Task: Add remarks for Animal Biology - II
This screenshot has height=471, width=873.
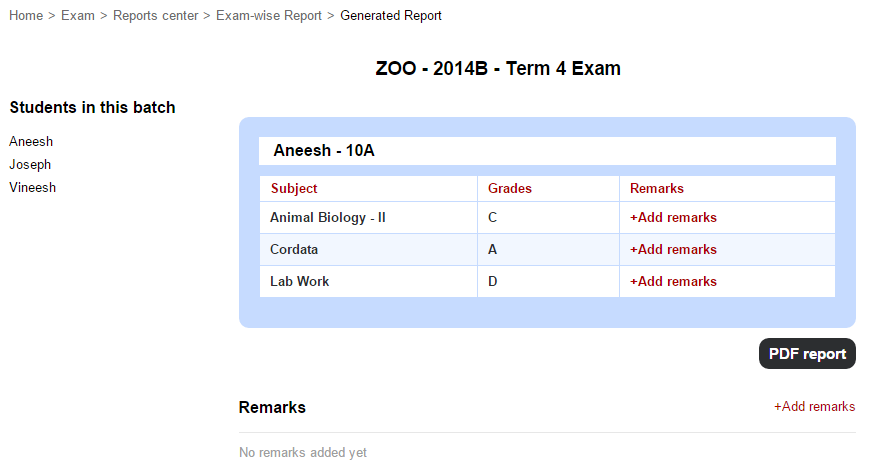Action: (673, 218)
